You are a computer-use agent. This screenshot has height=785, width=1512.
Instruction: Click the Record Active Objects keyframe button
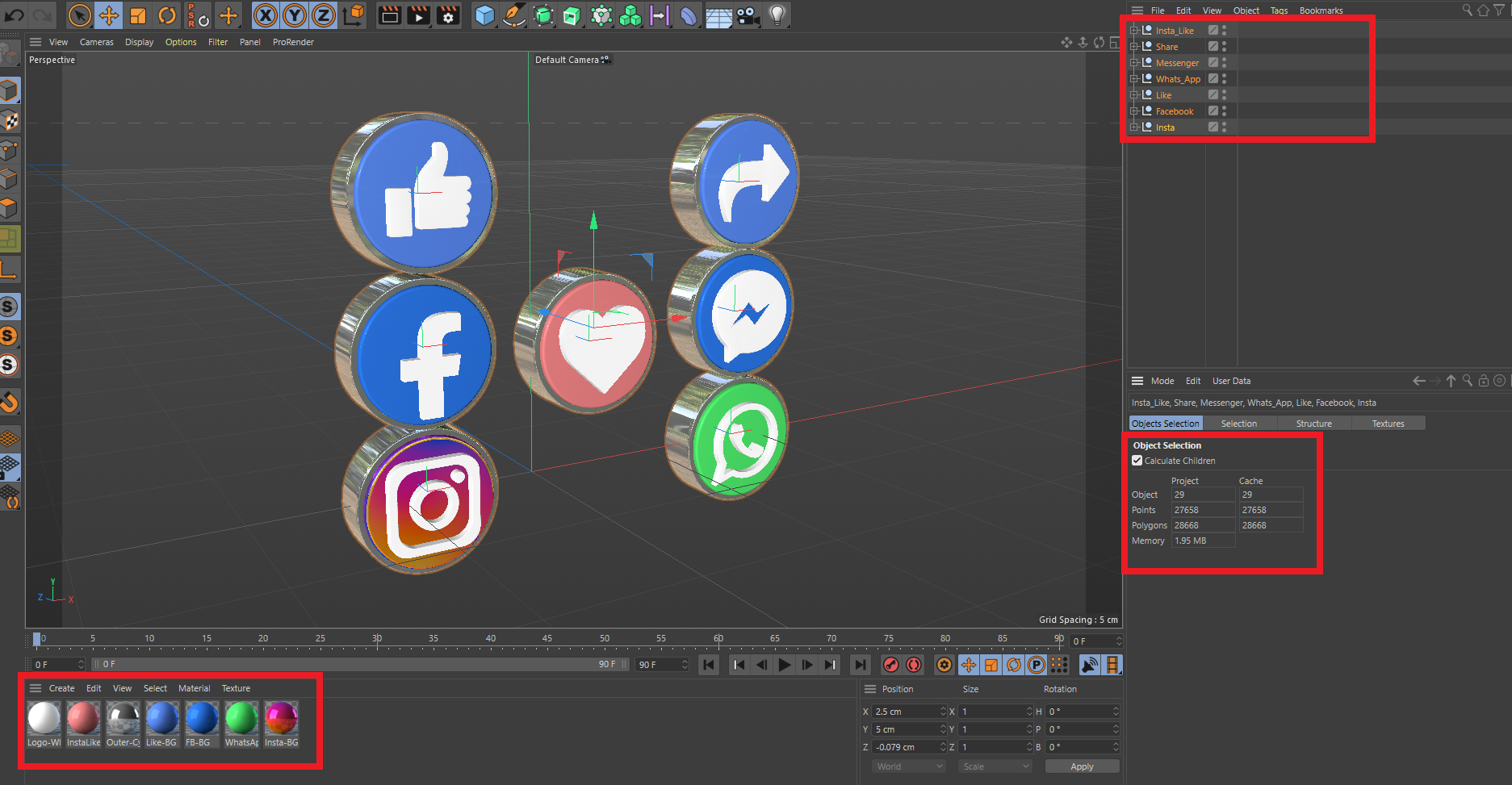tap(890, 665)
